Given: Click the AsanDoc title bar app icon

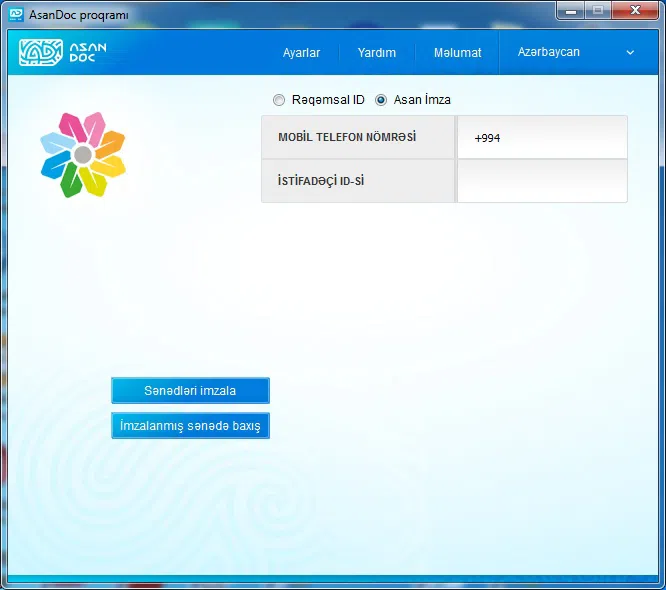Looking at the screenshot, I should point(16,14).
